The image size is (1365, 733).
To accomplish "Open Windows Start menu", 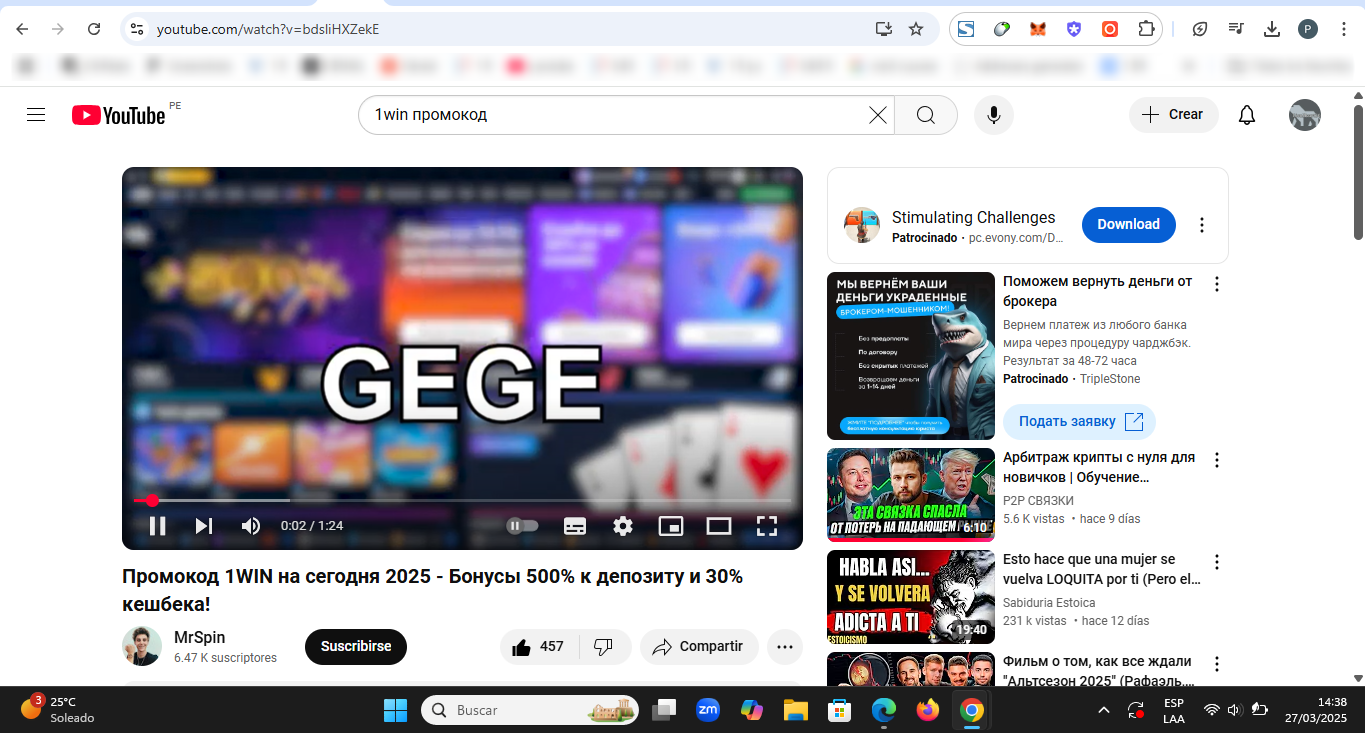I will (x=395, y=710).
